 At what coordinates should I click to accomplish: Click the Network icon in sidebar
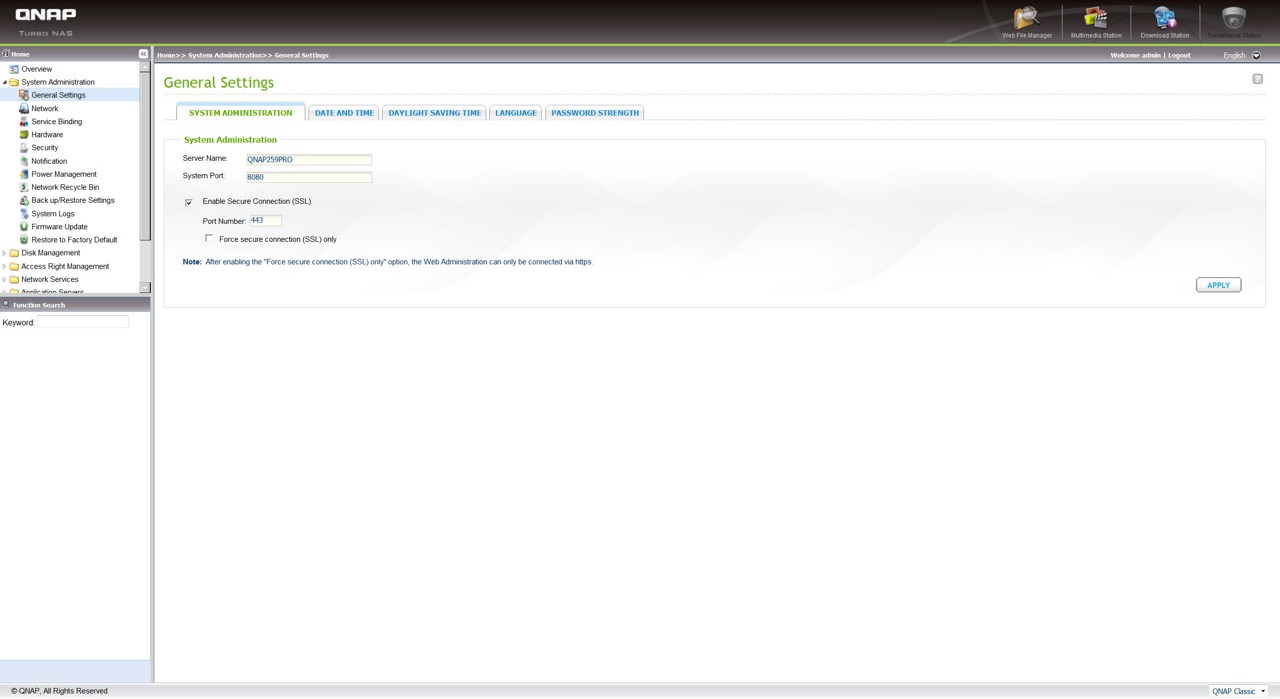[24, 108]
